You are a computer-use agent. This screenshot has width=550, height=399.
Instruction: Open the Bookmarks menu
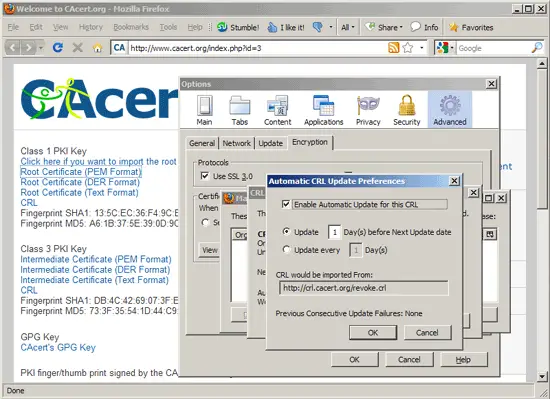click(x=131, y=27)
